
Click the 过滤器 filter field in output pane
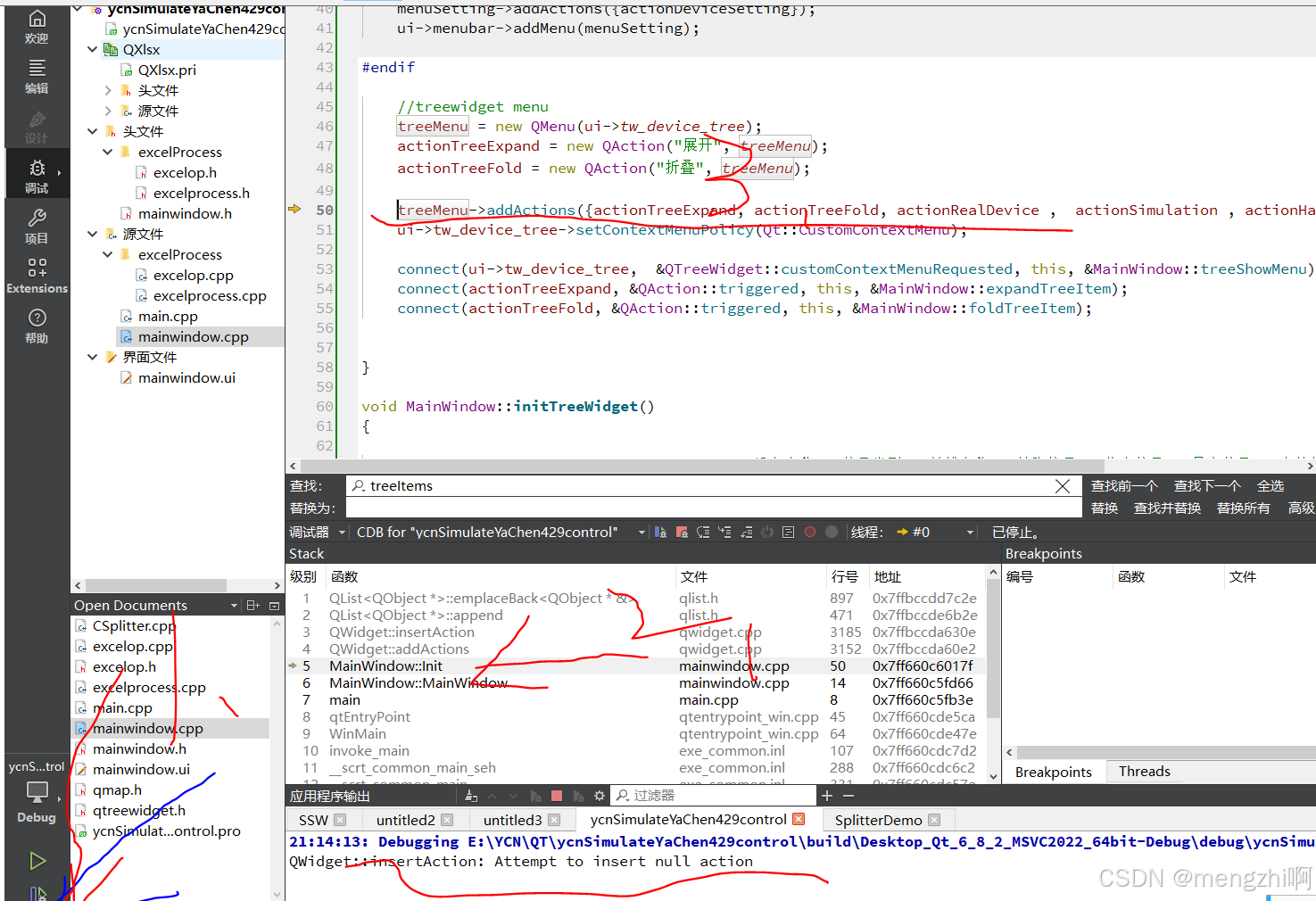(714, 796)
